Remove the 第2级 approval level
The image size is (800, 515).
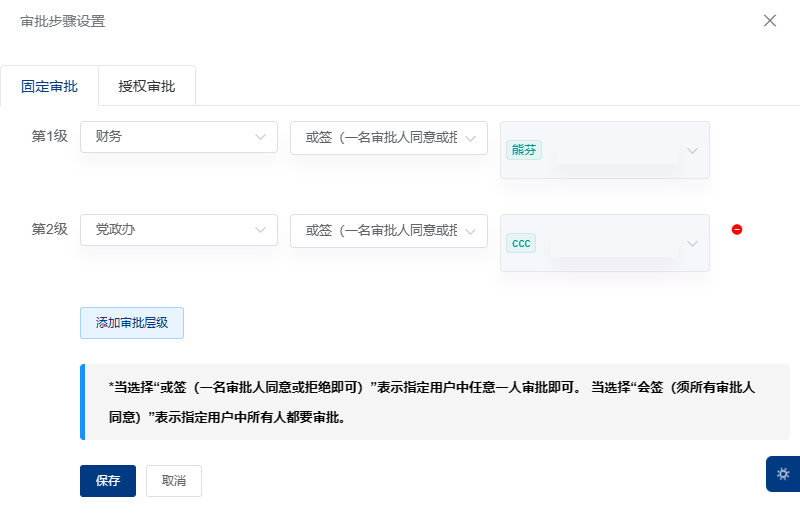[x=737, y=230]
